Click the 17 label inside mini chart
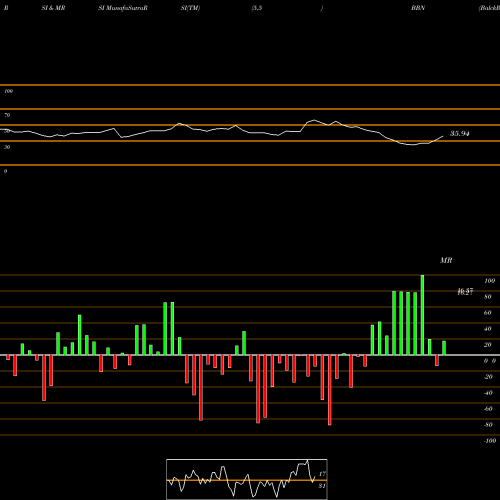500x500 pixels. (x=322, y=474)
